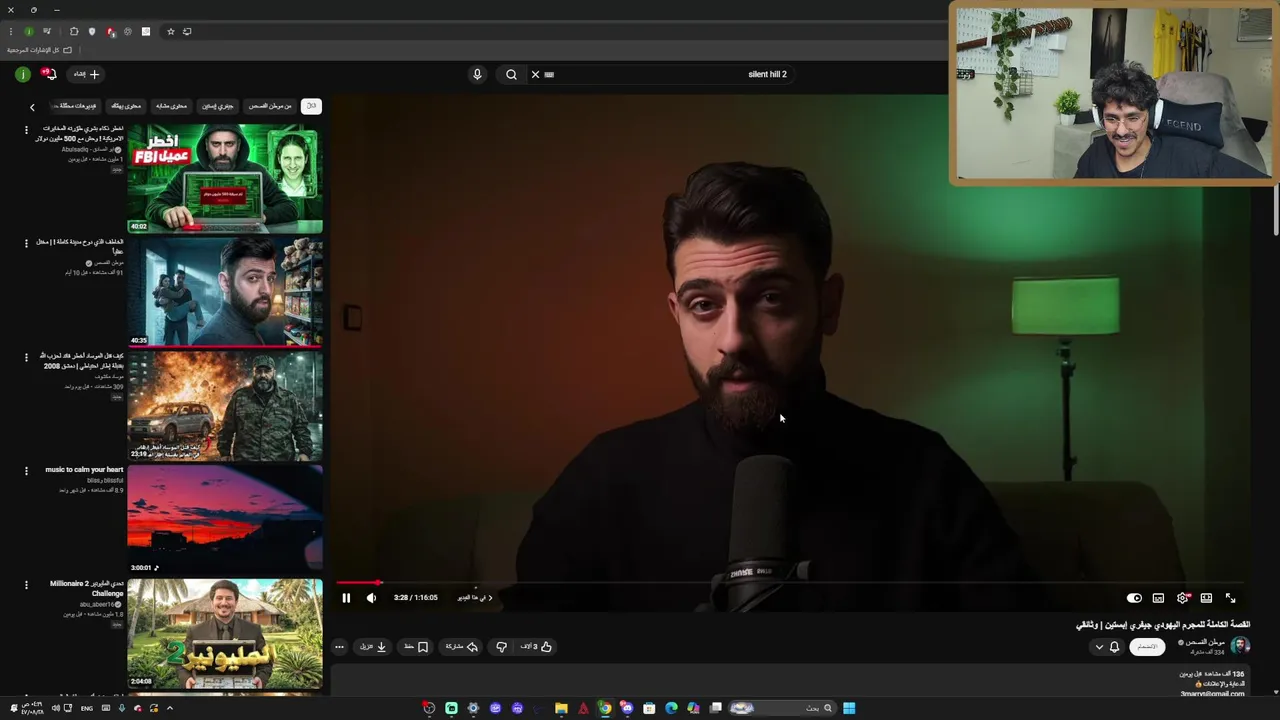Viewport: 1280px width, 720px height.
Task: Enter fullscreen mode in the player
Action: tap(1230, 598)
